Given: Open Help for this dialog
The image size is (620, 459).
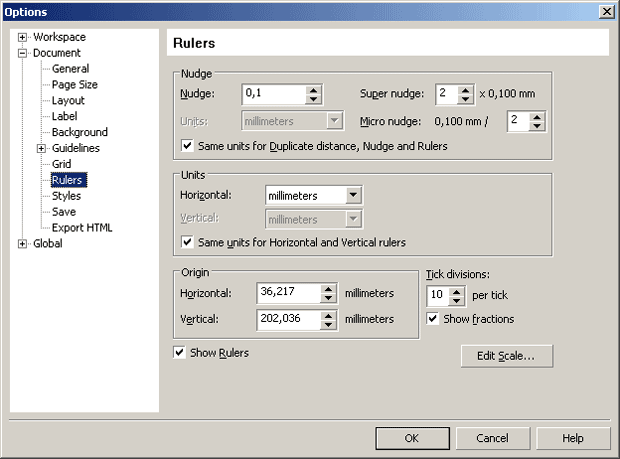Looking at the screenshot, I should 573,438.
